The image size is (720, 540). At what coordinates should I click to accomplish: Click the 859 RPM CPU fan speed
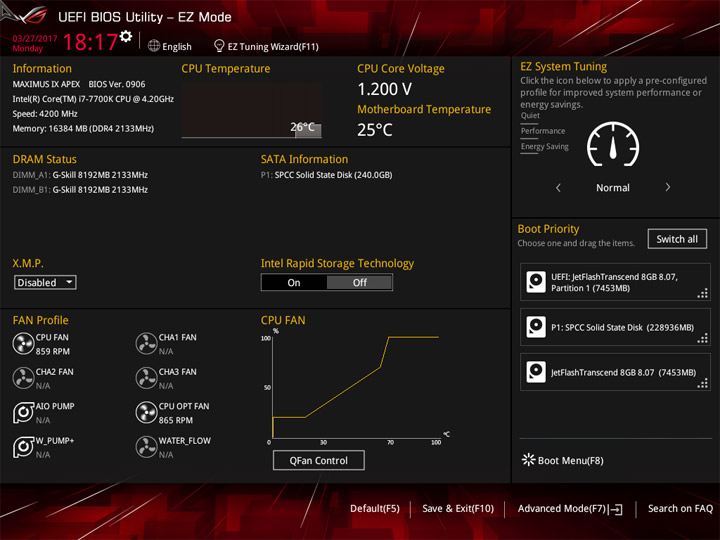pos(53,351)
